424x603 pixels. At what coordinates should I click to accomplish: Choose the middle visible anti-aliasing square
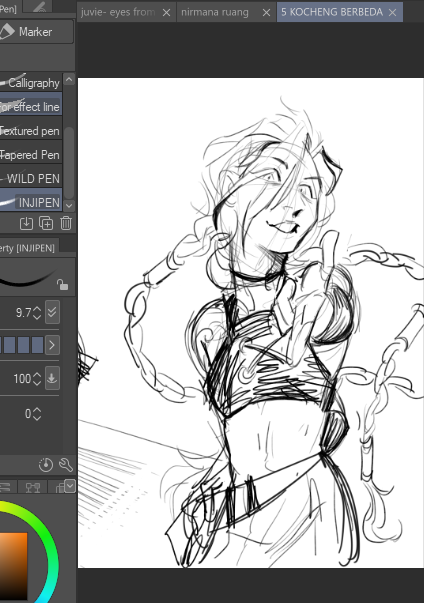tap(23, 345)
